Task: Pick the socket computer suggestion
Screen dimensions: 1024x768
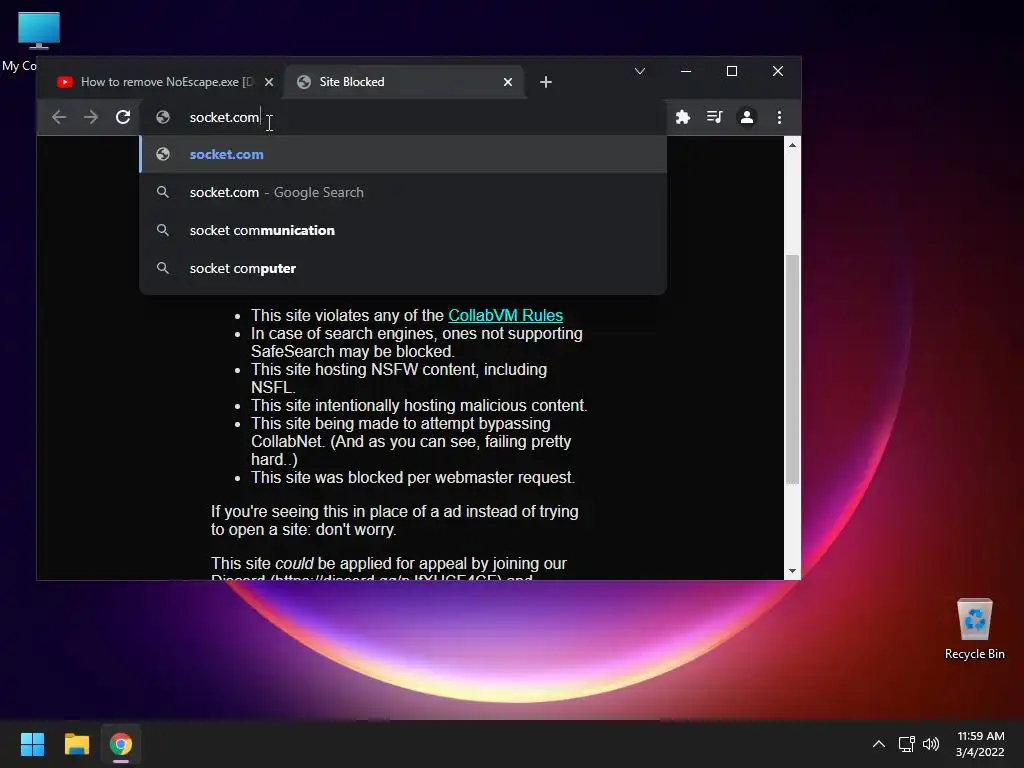Action: pyautogui.click(x=403, y=268)
